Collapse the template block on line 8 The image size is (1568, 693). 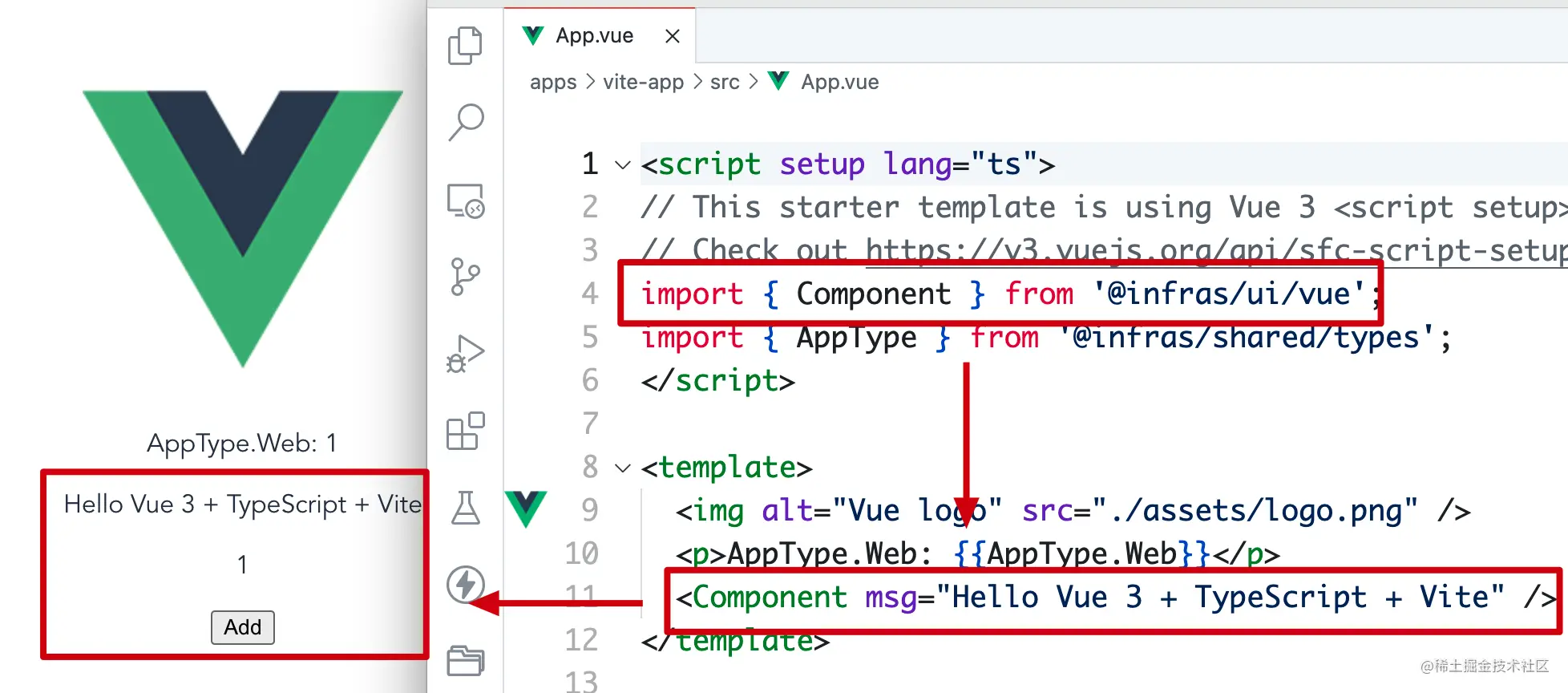623,468
